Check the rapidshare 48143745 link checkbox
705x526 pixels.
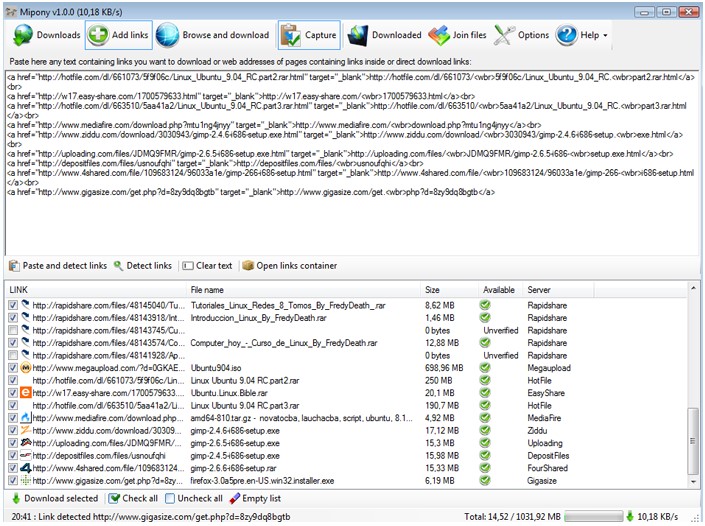click(13, 330)
